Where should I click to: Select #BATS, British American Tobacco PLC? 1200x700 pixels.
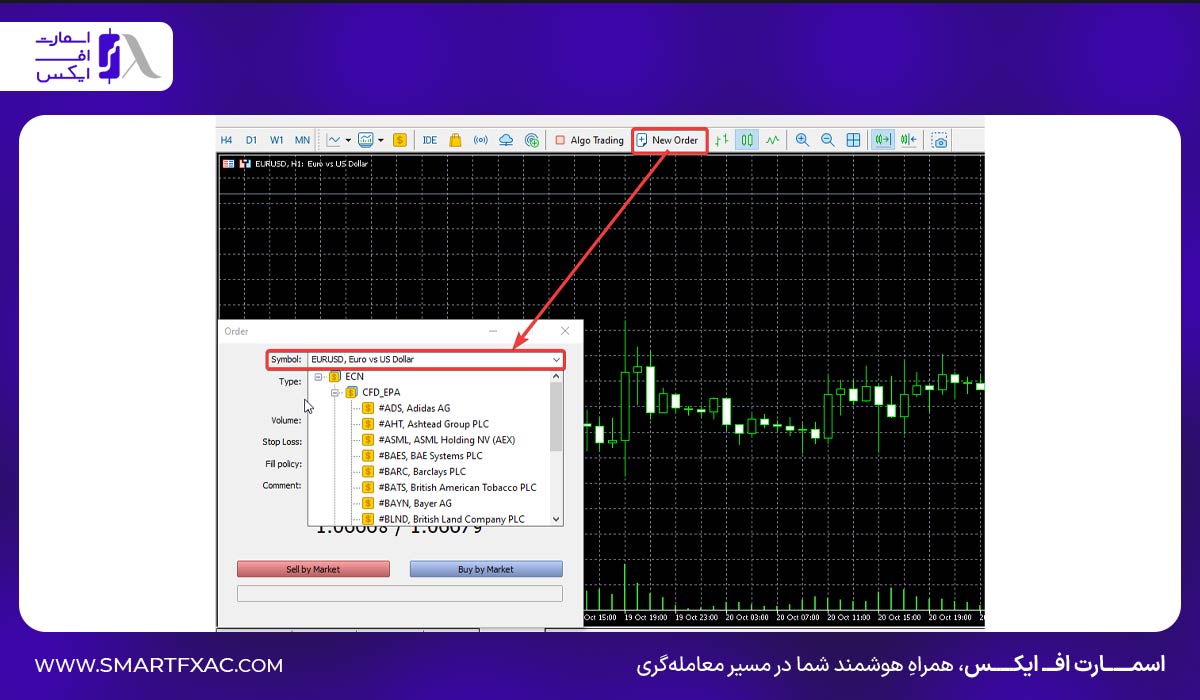point(448,488)
